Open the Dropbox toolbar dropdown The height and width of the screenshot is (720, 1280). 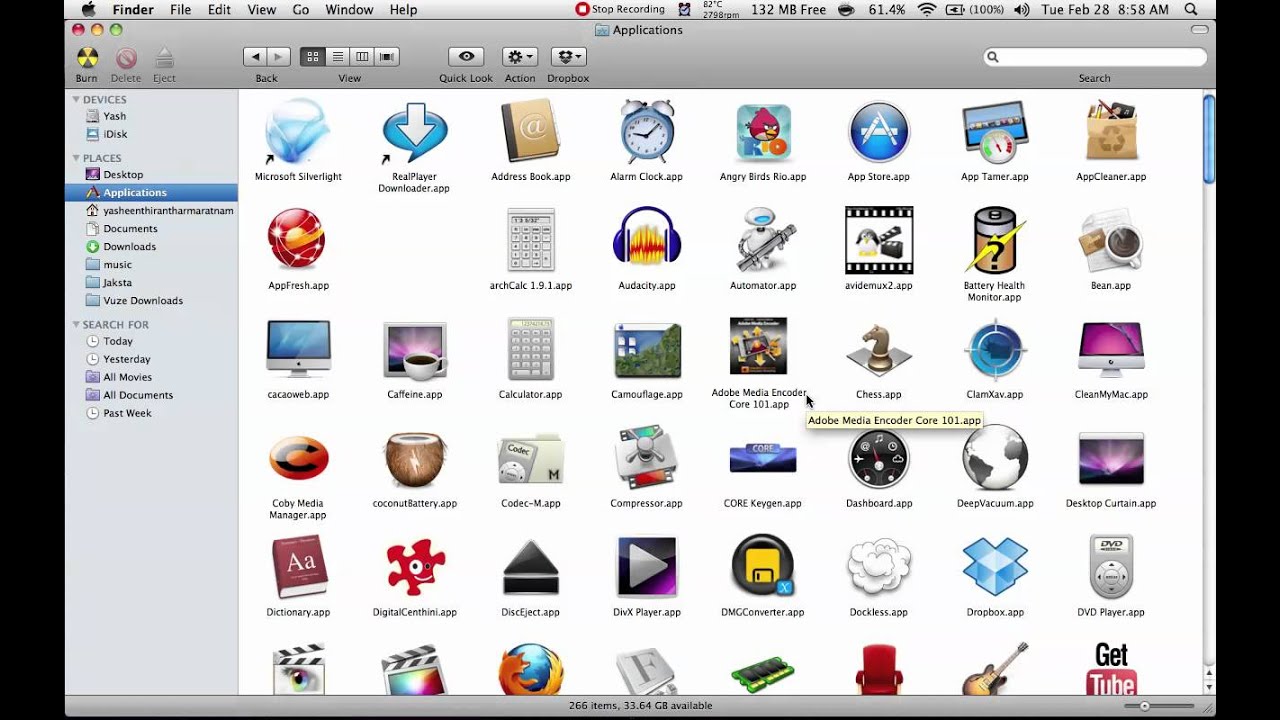click(x=568, y=57)
